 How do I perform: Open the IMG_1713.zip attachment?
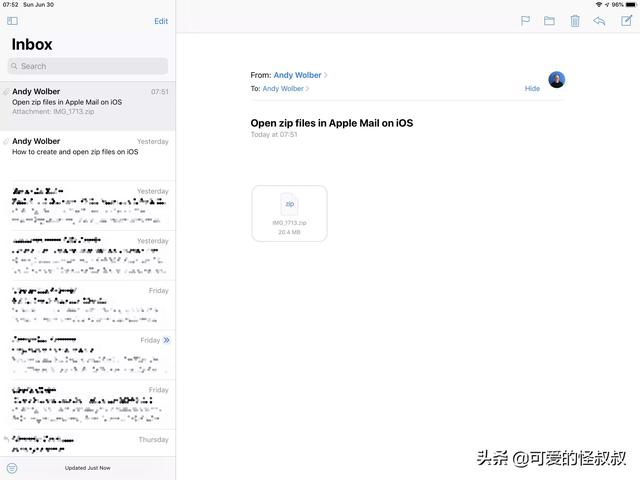pyautogui.click(x=289, y=213)
